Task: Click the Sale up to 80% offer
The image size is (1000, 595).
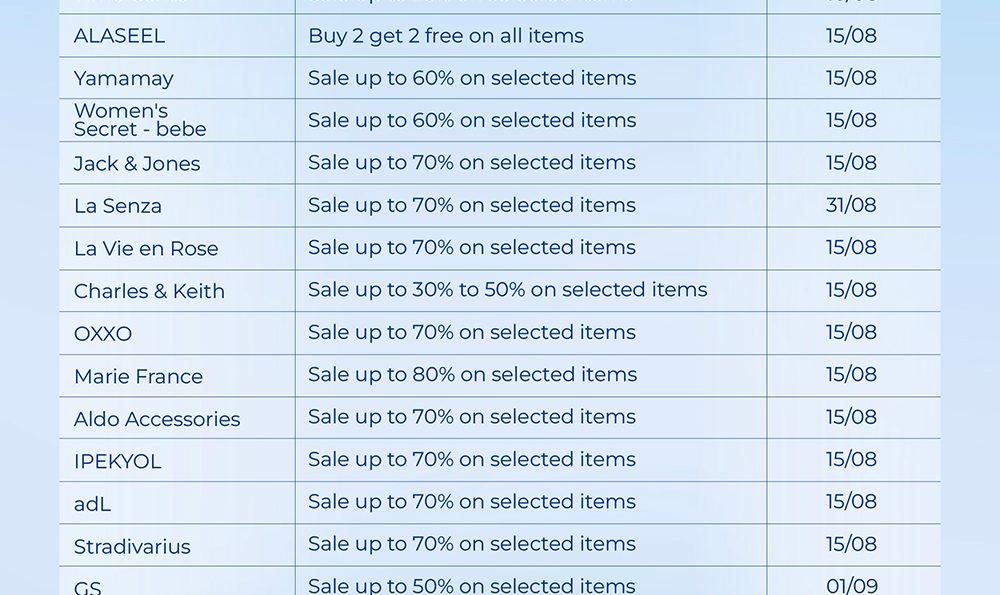Action: click(472, 375)
